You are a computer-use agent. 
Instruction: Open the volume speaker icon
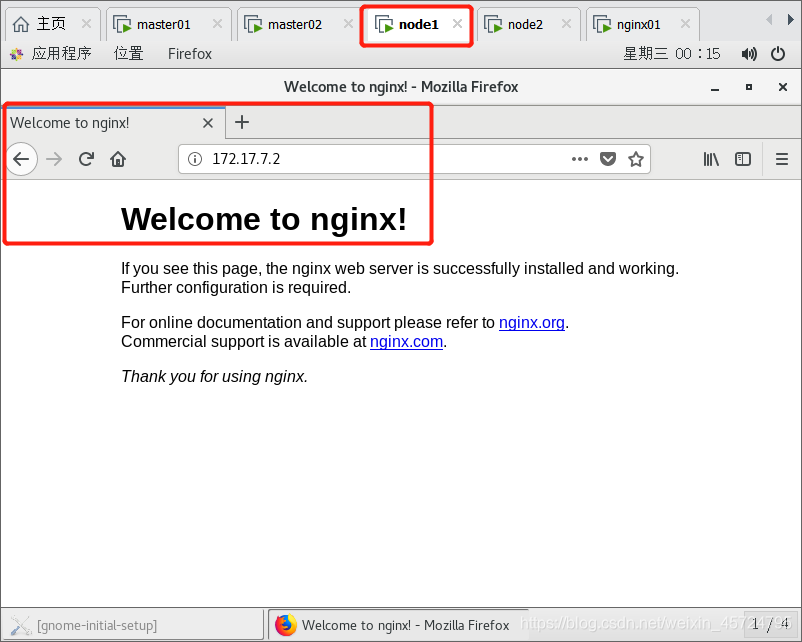(749, 54)
